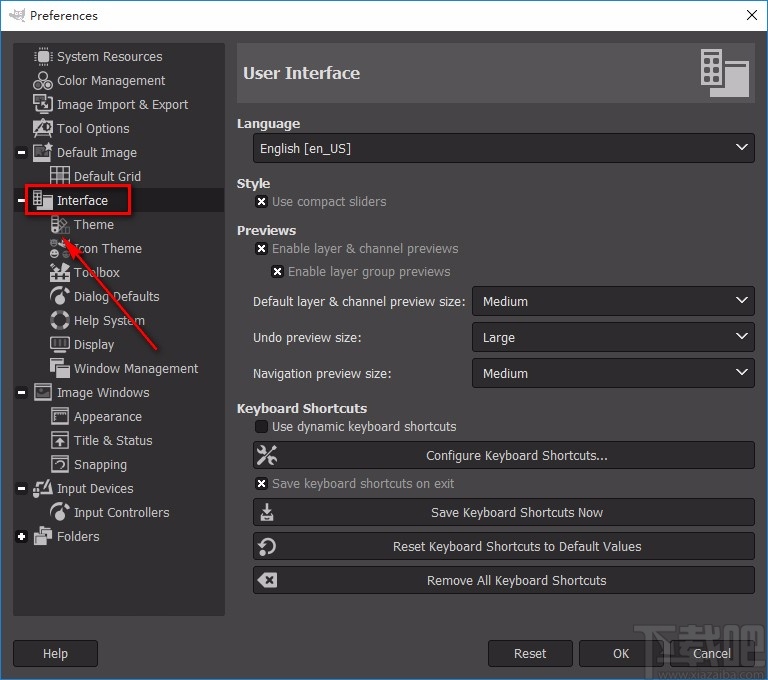Open the Language dropdown

[x=503, y=148]
